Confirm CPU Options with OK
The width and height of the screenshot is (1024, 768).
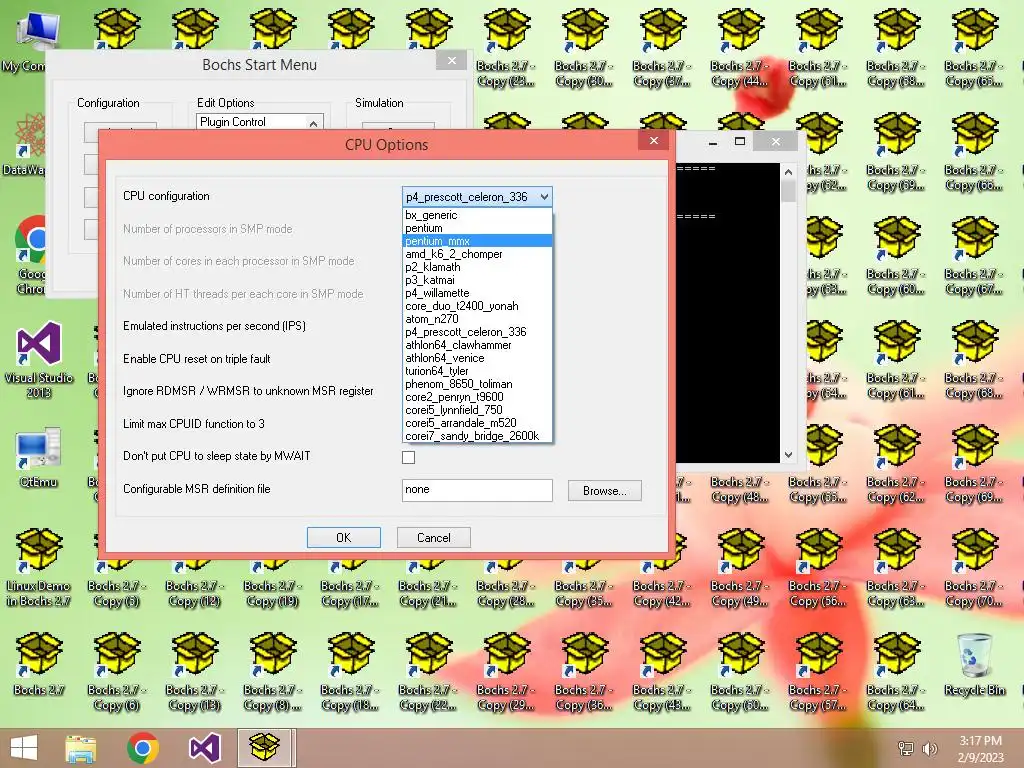344,537
